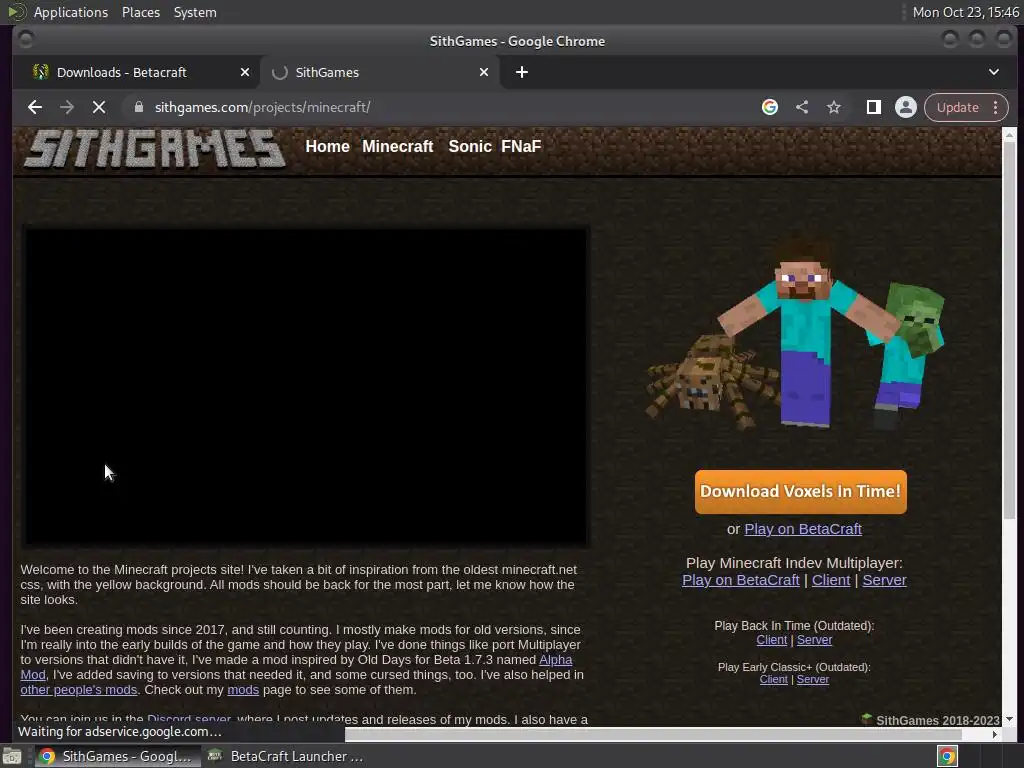Open the Back In Time Client link
The image size is (1024, 768).
coord(771,640)
